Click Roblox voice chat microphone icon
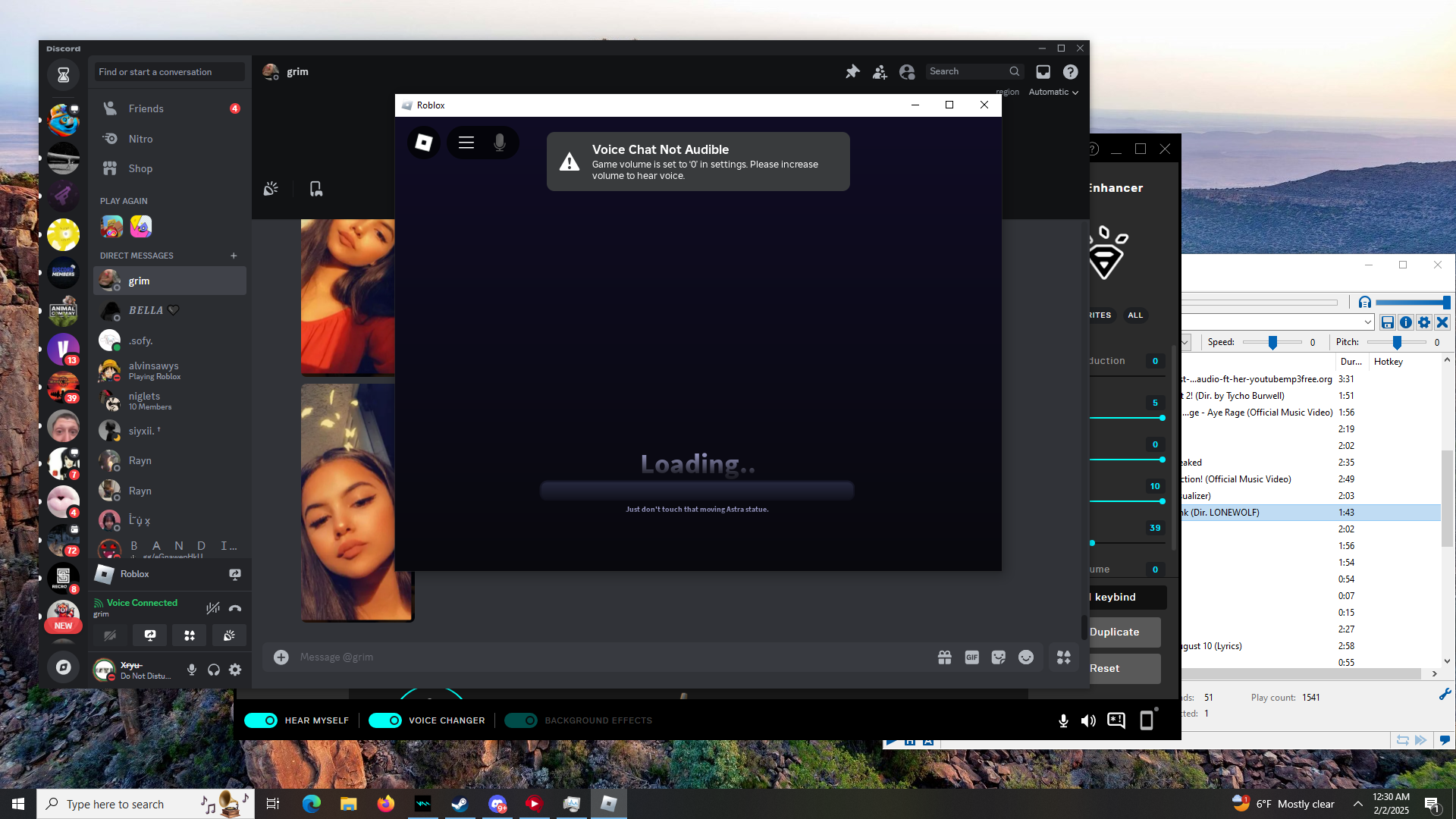The height and width of the screenshot is (819, 1456). (500, 143)
